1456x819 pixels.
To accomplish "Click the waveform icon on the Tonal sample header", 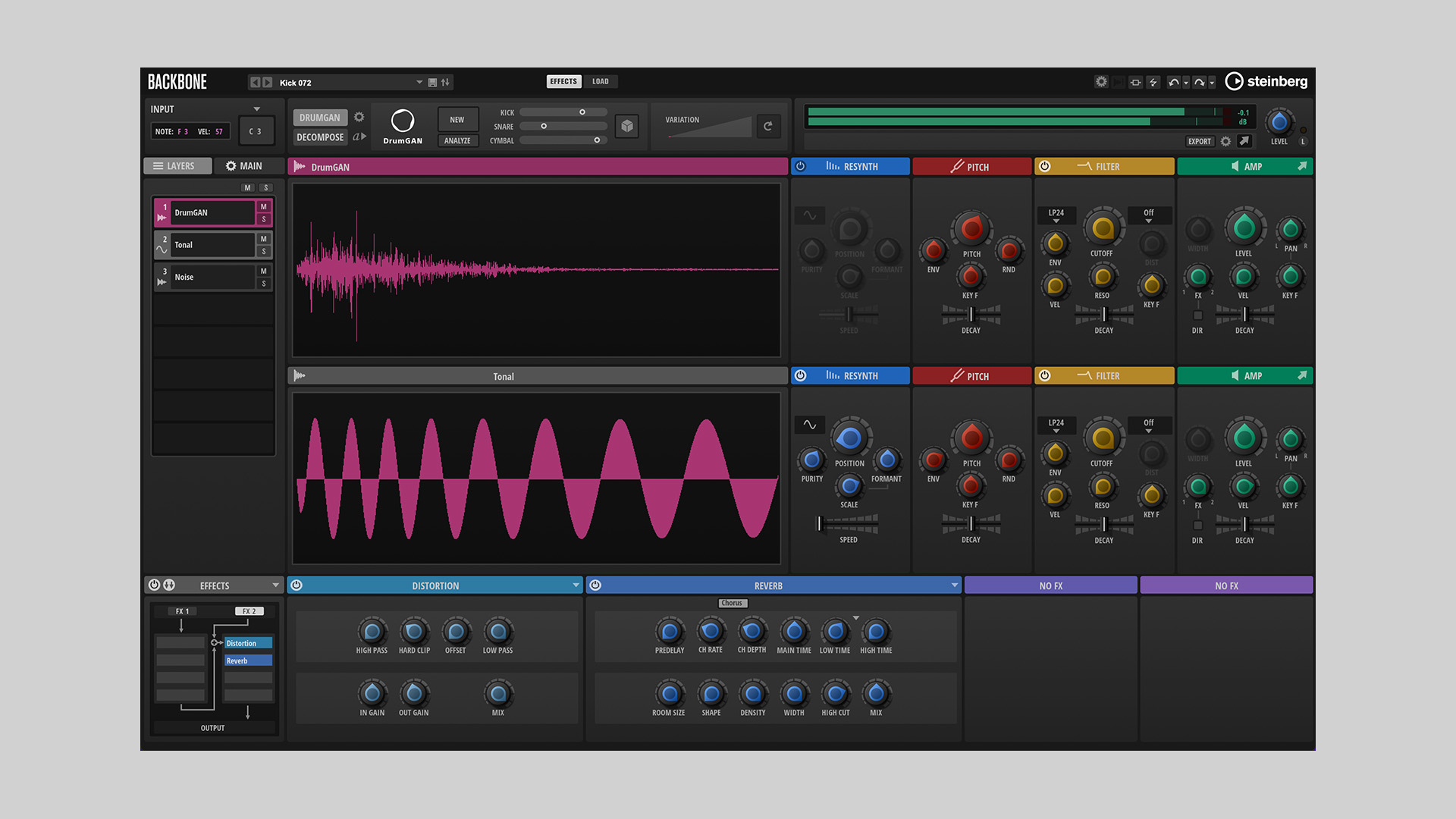I will point(300,375).
